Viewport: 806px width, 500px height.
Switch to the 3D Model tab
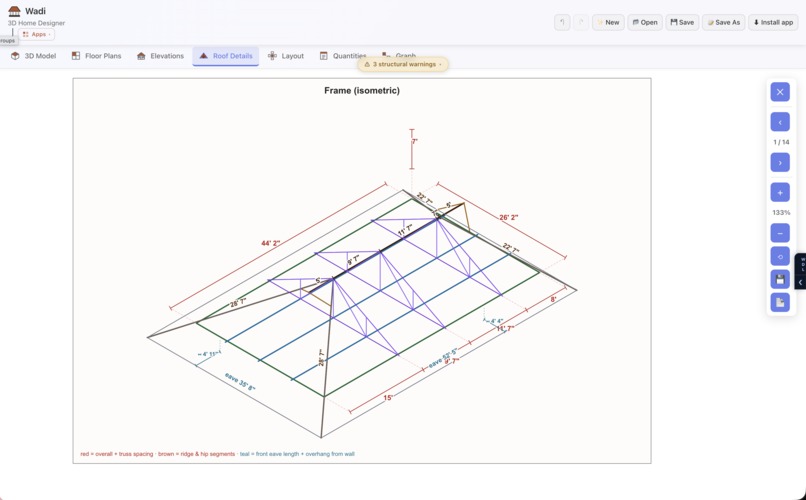point(33,56)
